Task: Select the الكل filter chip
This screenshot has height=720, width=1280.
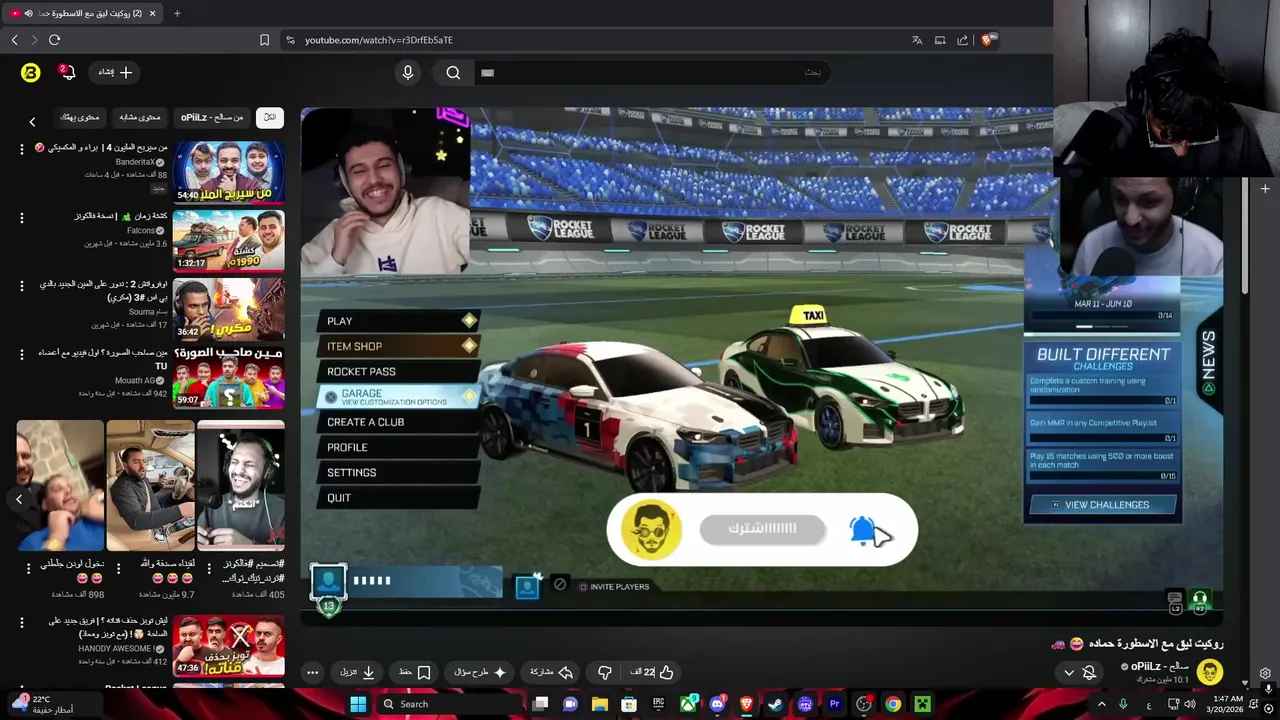Action: click(270, 117)
